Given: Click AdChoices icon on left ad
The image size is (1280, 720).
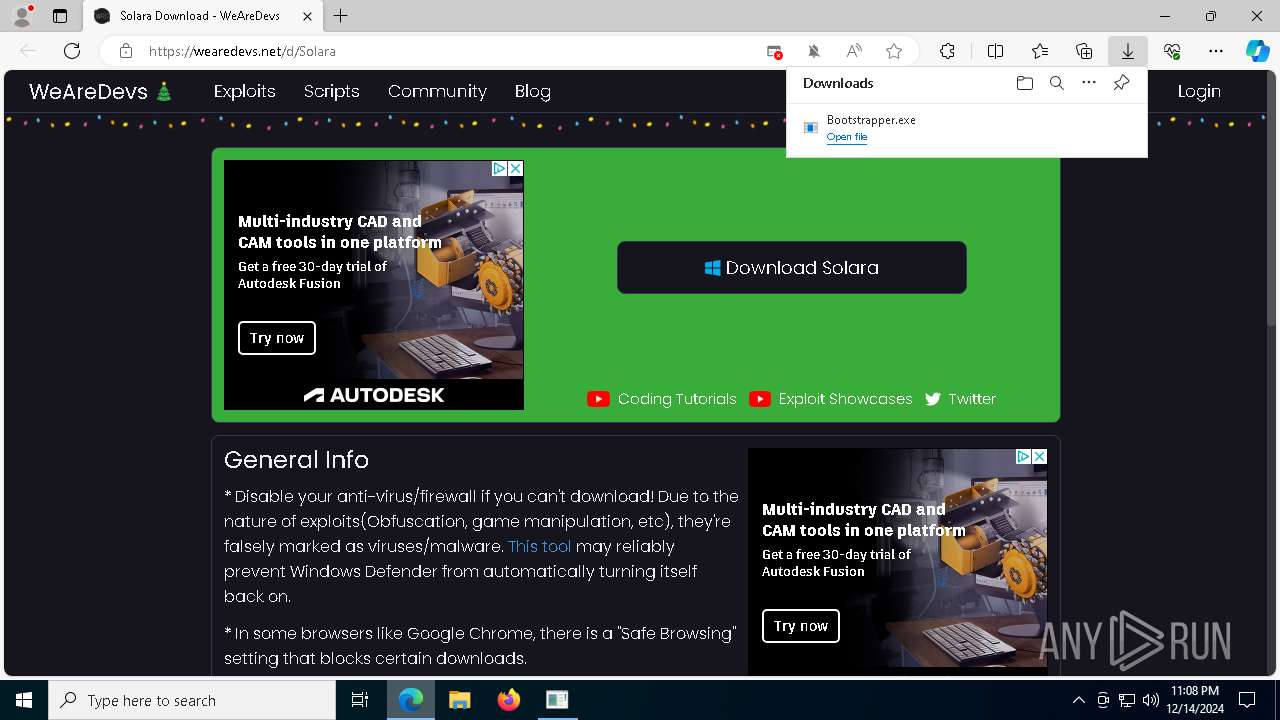Looking at the screenshot, I should point(499,169).
